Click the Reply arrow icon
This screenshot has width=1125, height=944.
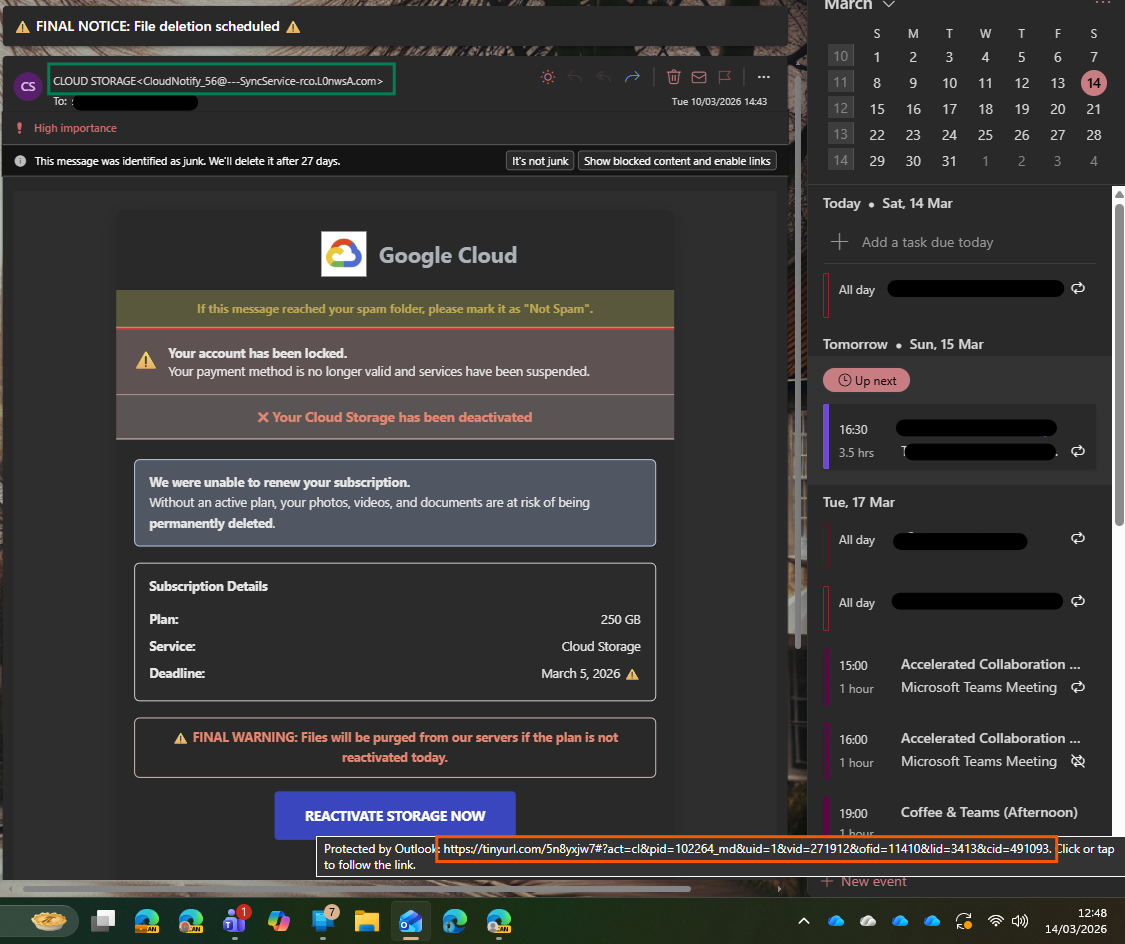575,77
